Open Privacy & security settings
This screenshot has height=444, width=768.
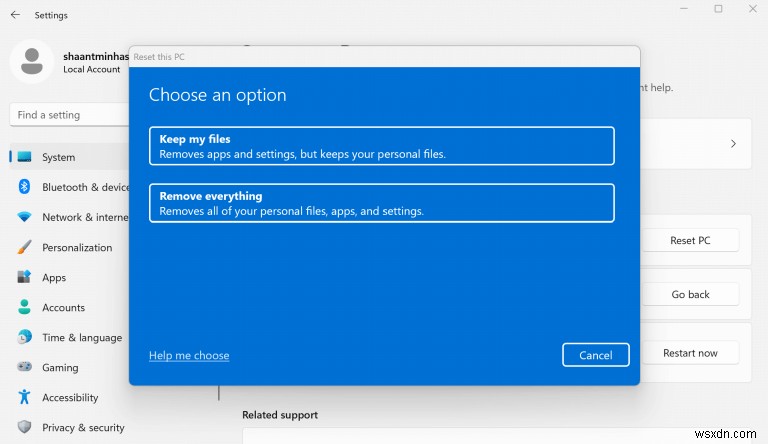click(x=70, y=427)
